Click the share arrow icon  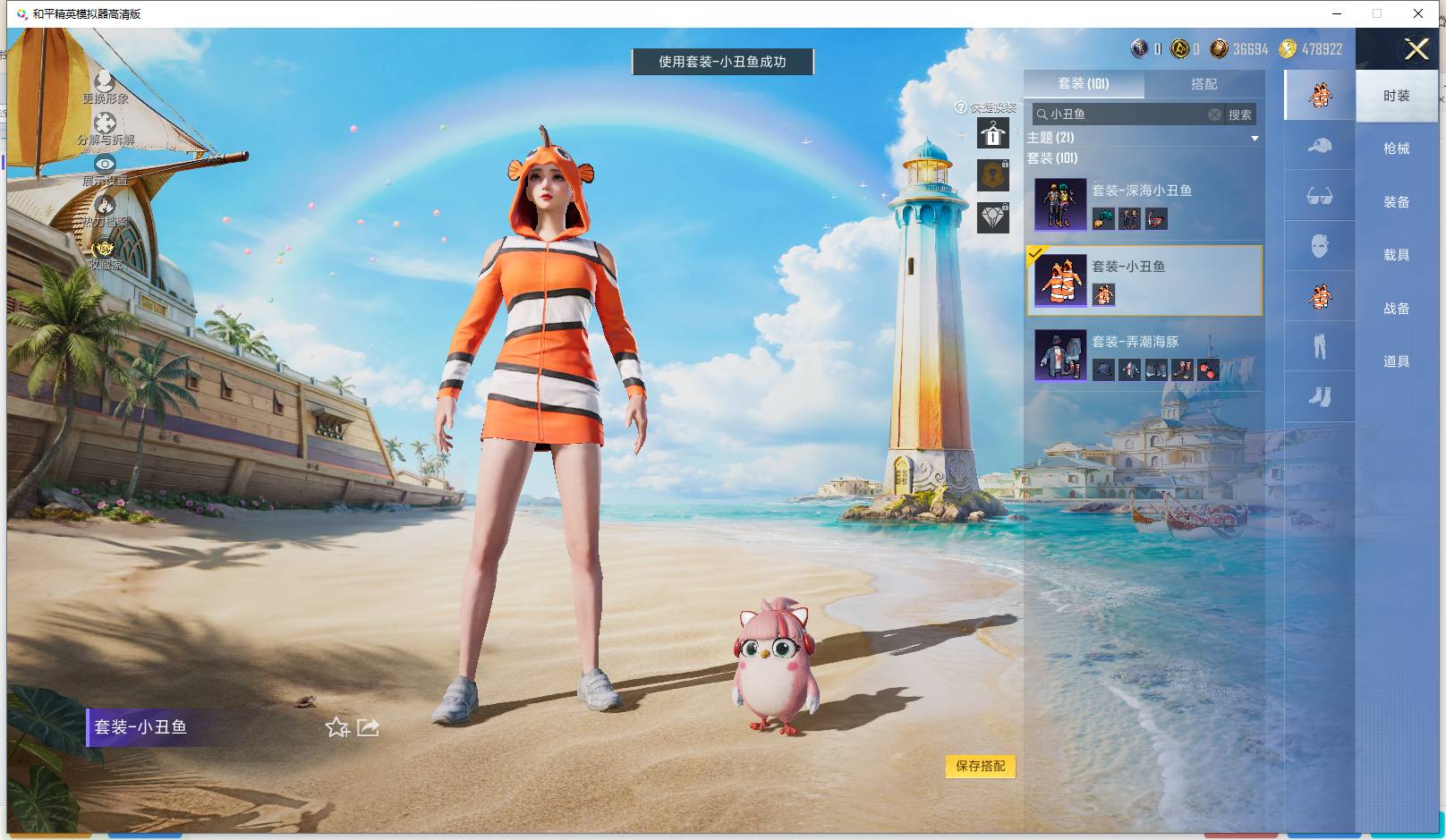pyautogui.click(x=368, y=727)
